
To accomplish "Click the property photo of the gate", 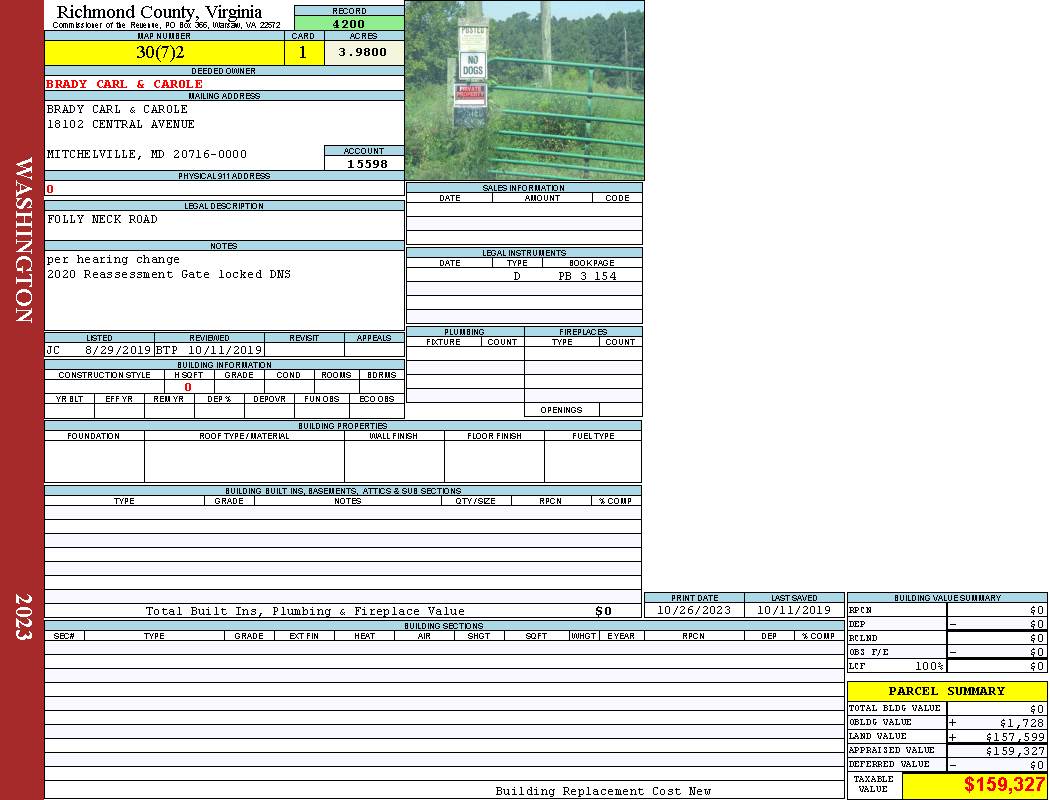I will click(524, 90).
